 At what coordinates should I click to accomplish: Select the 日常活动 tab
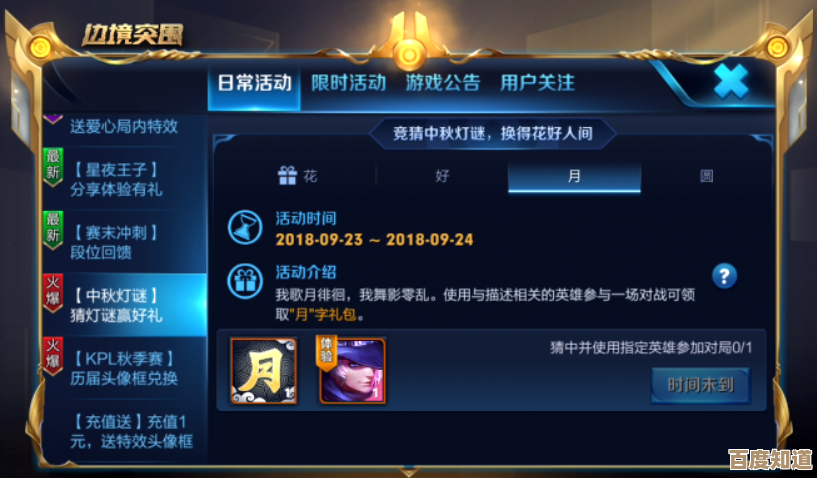coord(254,83)
